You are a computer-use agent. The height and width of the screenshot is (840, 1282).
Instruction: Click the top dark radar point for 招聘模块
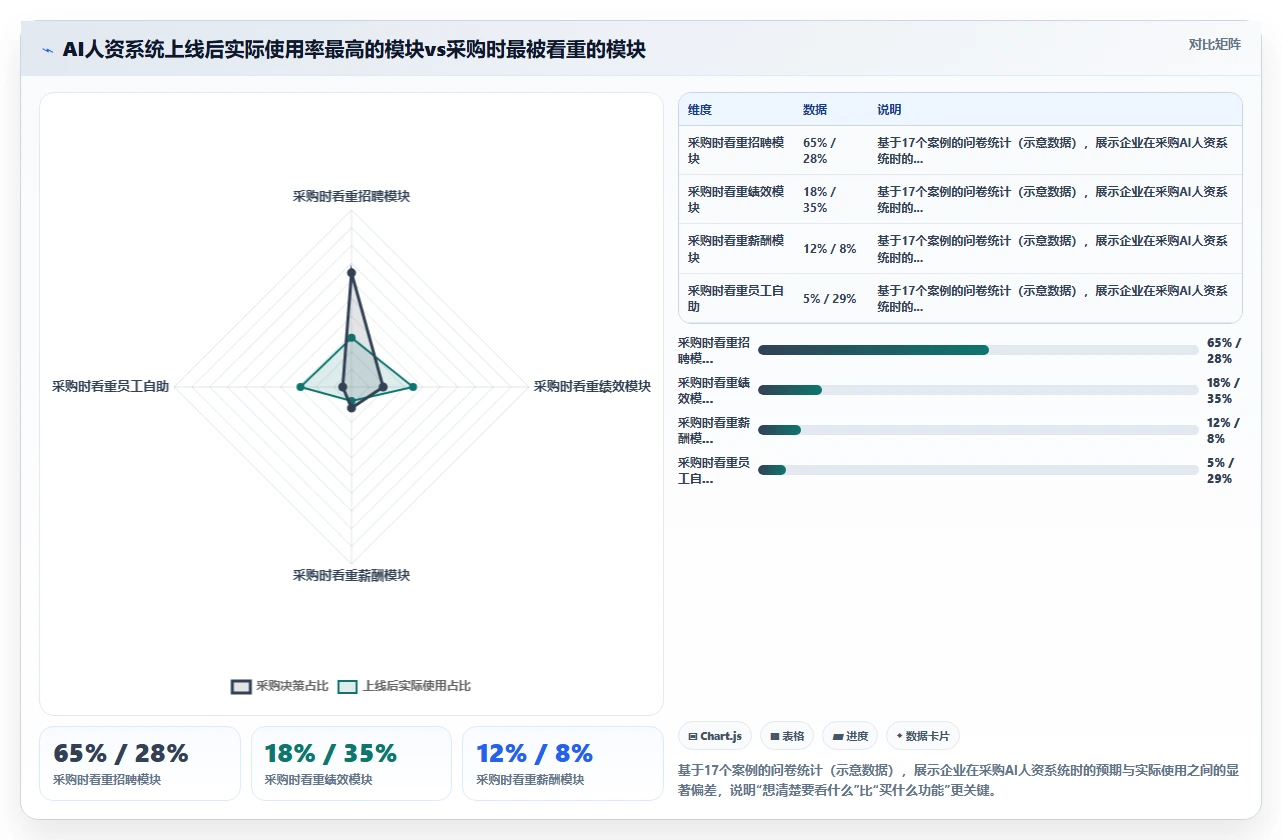[x=351, y=272]
